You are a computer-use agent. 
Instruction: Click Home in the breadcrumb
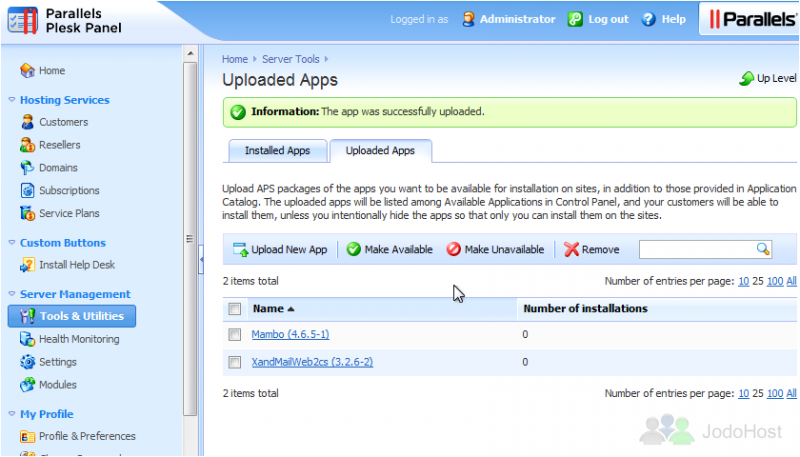(x=235, y=59)
